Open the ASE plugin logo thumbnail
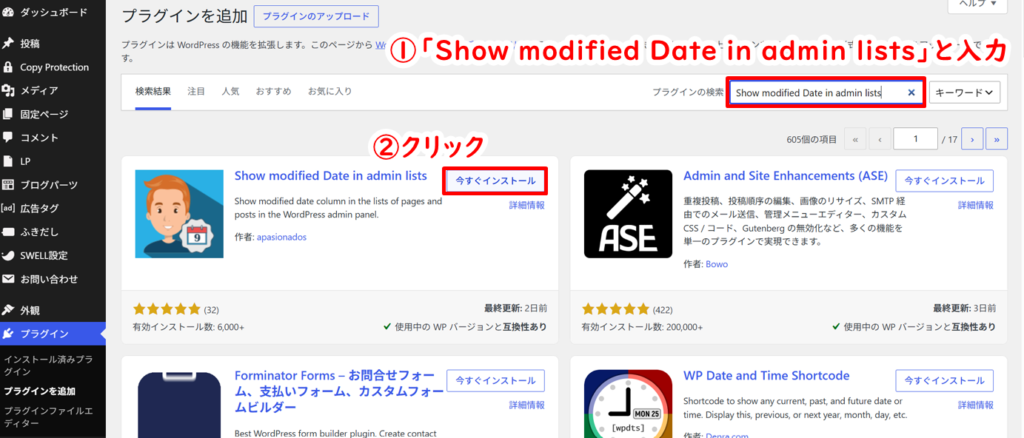This screenshot has width=1024, height=438. point(628,213)
